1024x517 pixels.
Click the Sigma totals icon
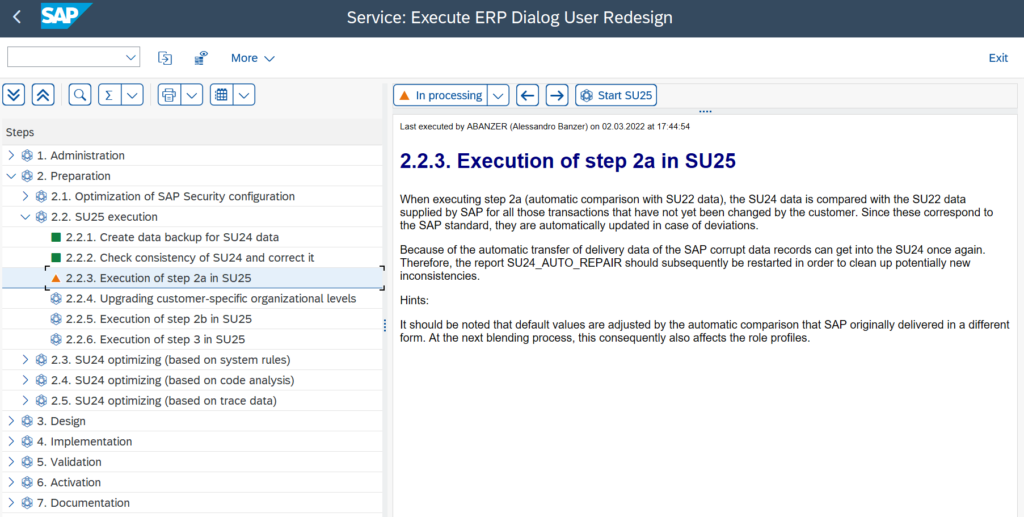point(109,95)
